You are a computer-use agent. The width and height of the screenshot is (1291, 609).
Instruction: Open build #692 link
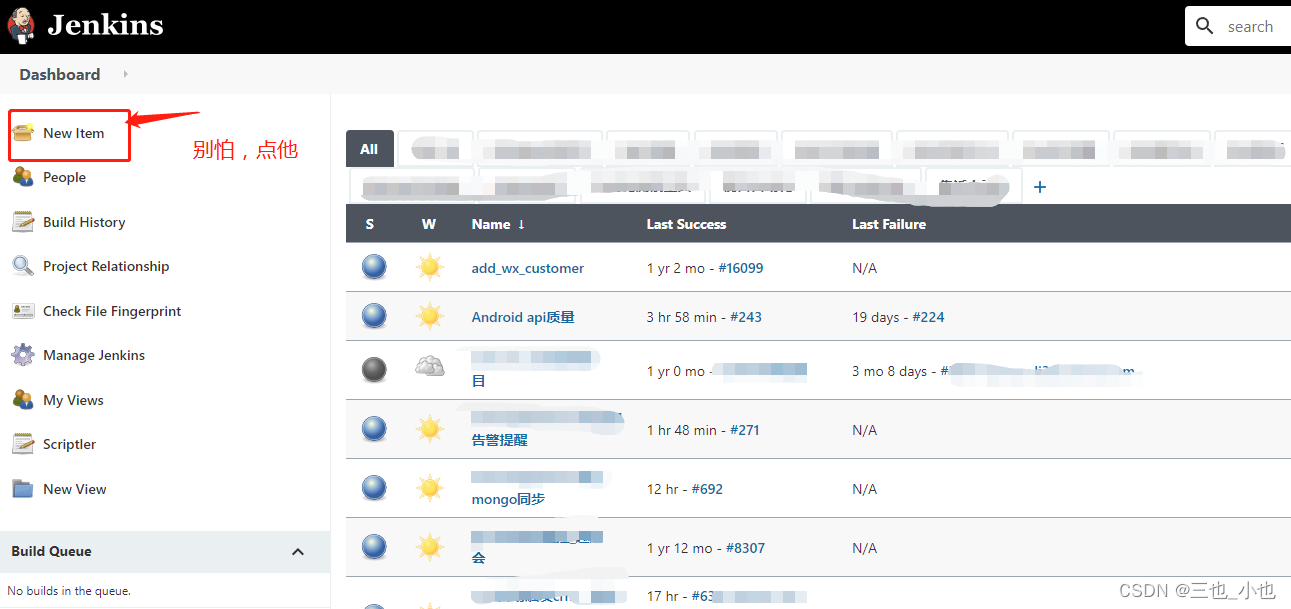[x=707, y=489]
